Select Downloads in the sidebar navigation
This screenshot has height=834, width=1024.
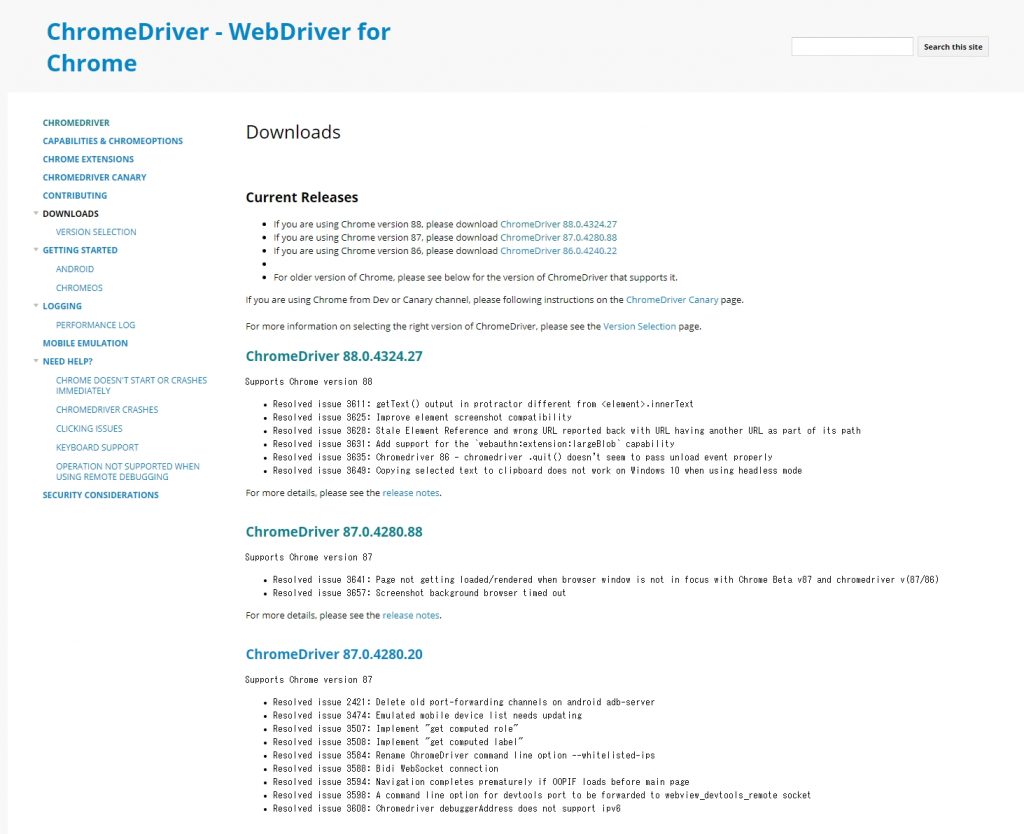click(x=71, y=214)
